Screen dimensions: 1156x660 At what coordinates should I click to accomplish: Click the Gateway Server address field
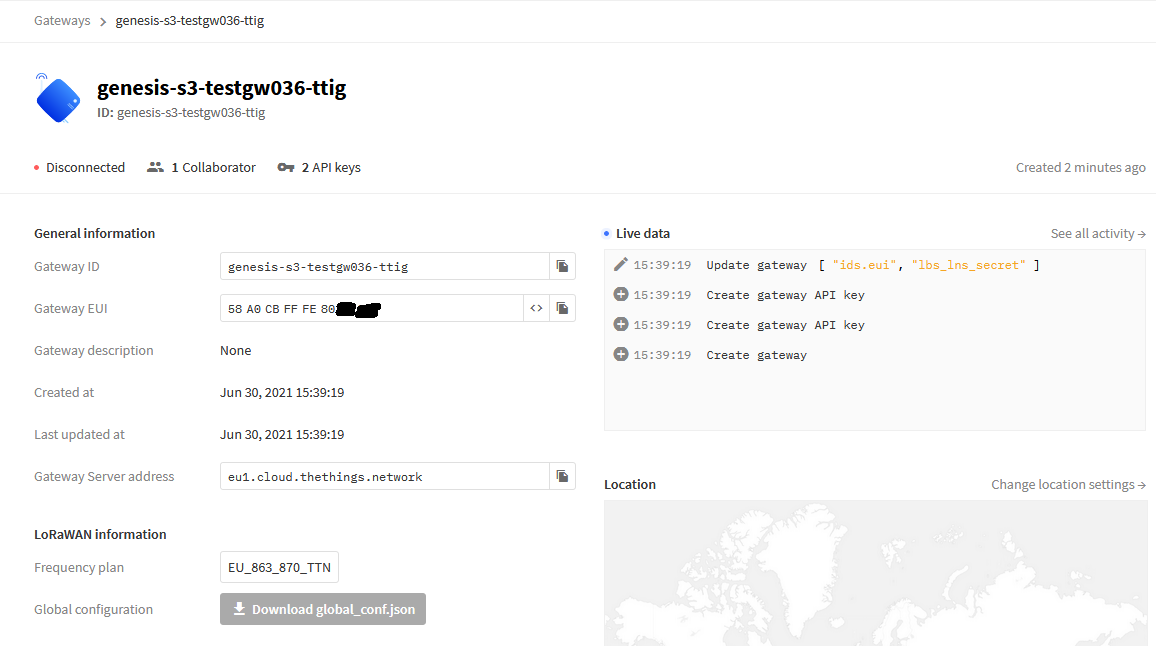[384, 476]
